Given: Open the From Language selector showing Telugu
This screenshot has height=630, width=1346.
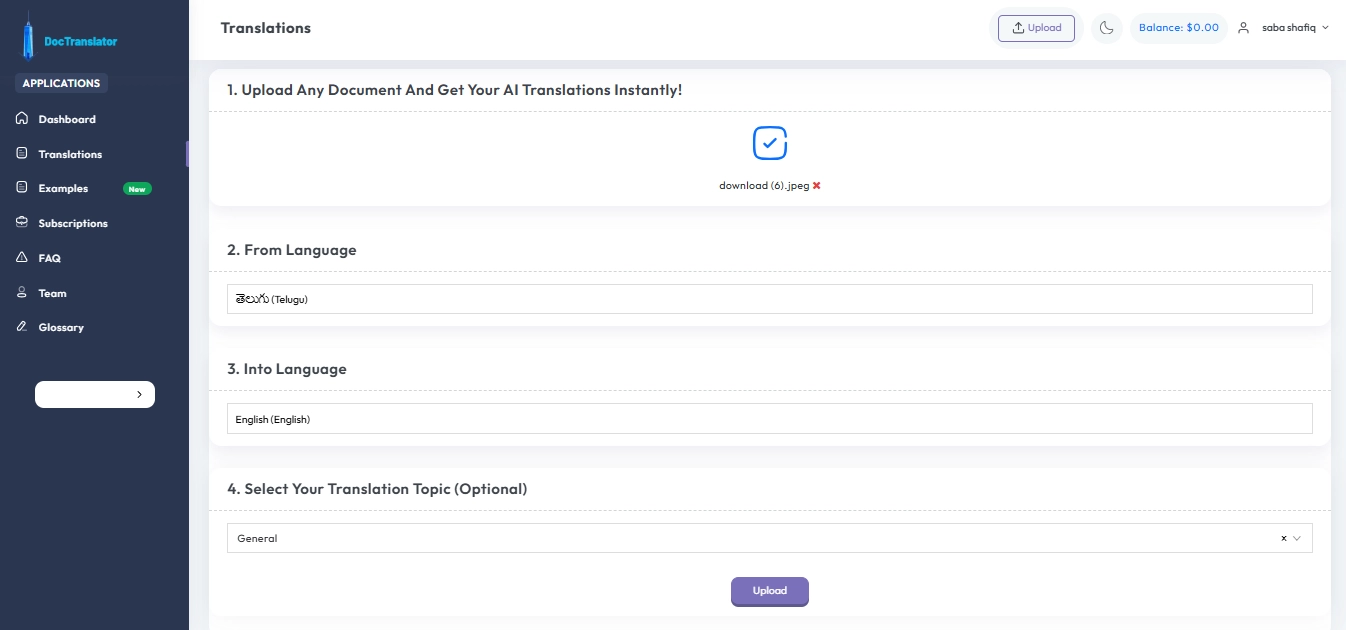Looking at the screenshot, I should [769, 298].
